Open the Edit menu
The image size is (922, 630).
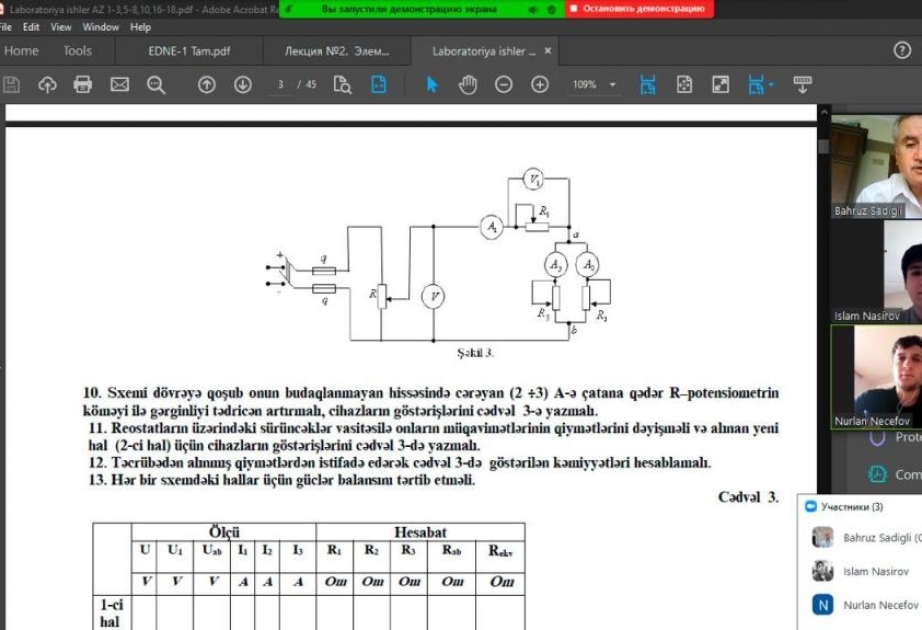pyautogui.click(x=31, y=27)
